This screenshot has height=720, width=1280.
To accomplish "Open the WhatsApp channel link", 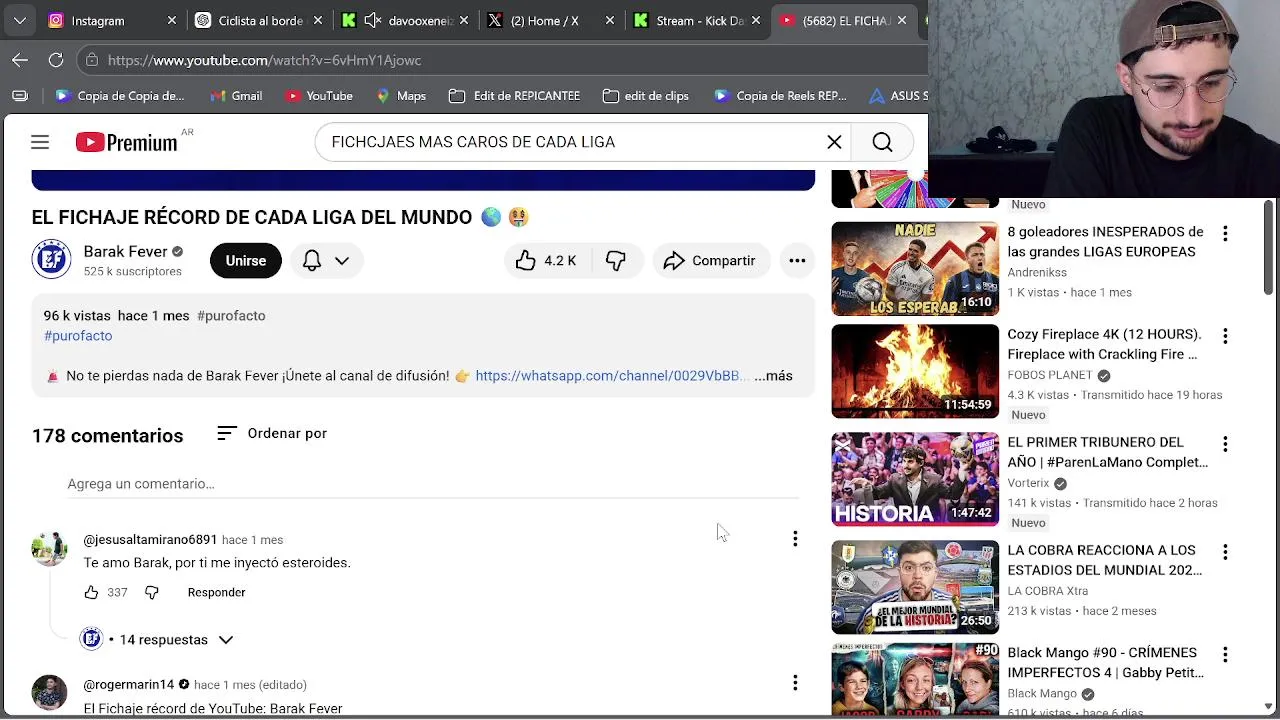I will click(x=611, y=376).
